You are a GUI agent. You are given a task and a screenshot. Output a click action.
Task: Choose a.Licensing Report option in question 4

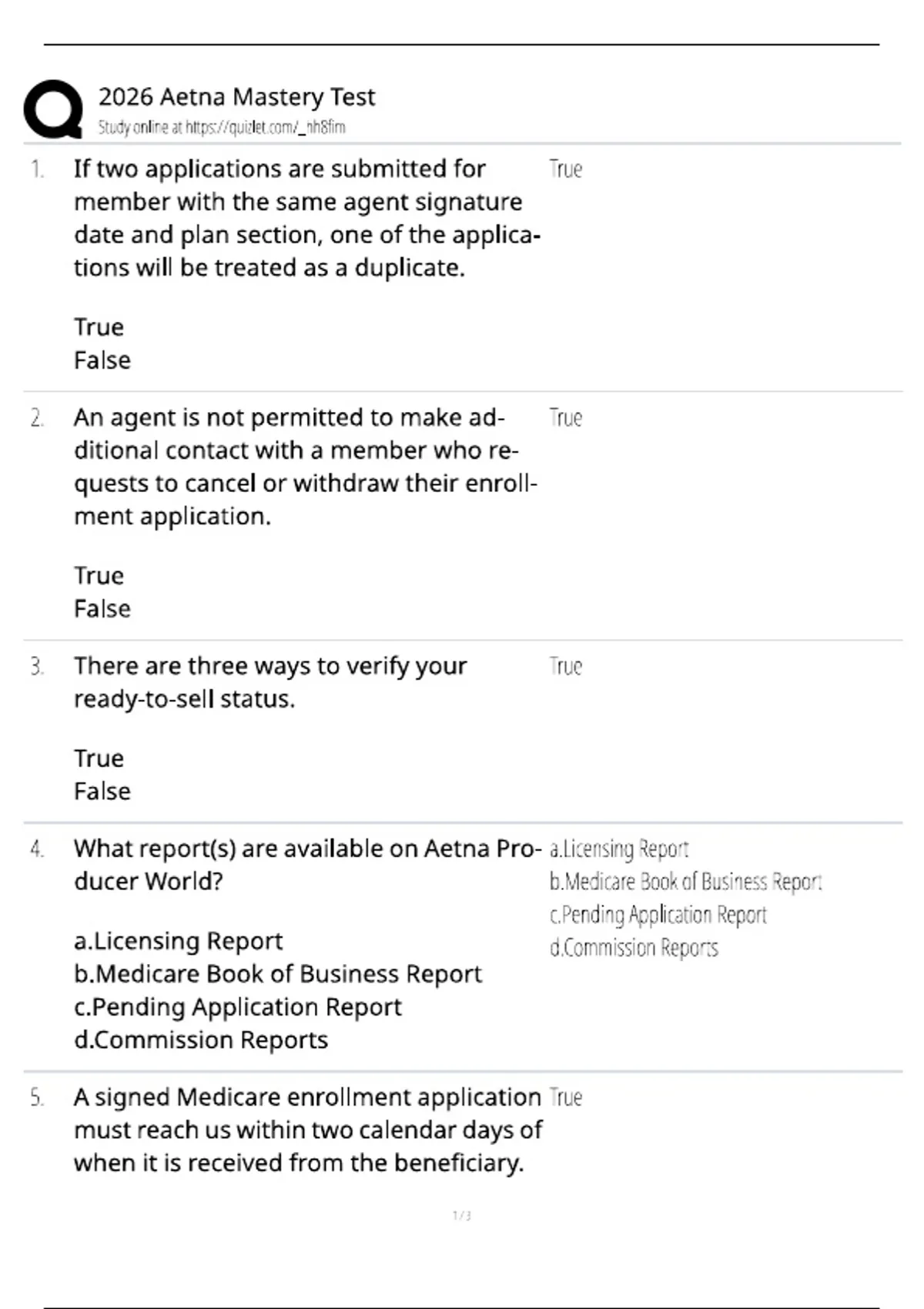point(179,941)
